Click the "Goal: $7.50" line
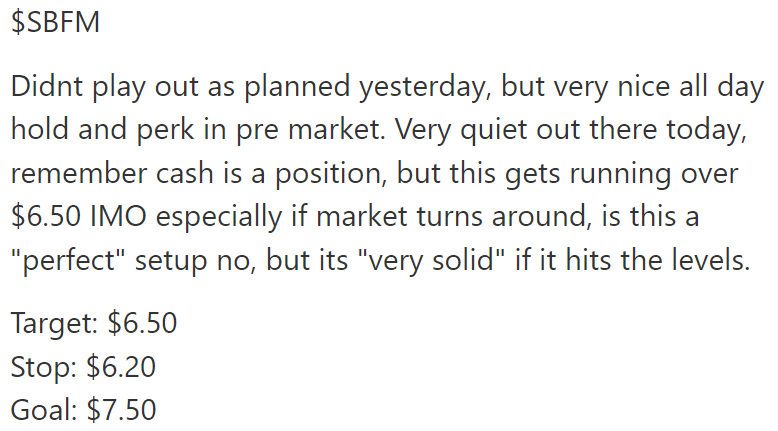 pos(83,410)
